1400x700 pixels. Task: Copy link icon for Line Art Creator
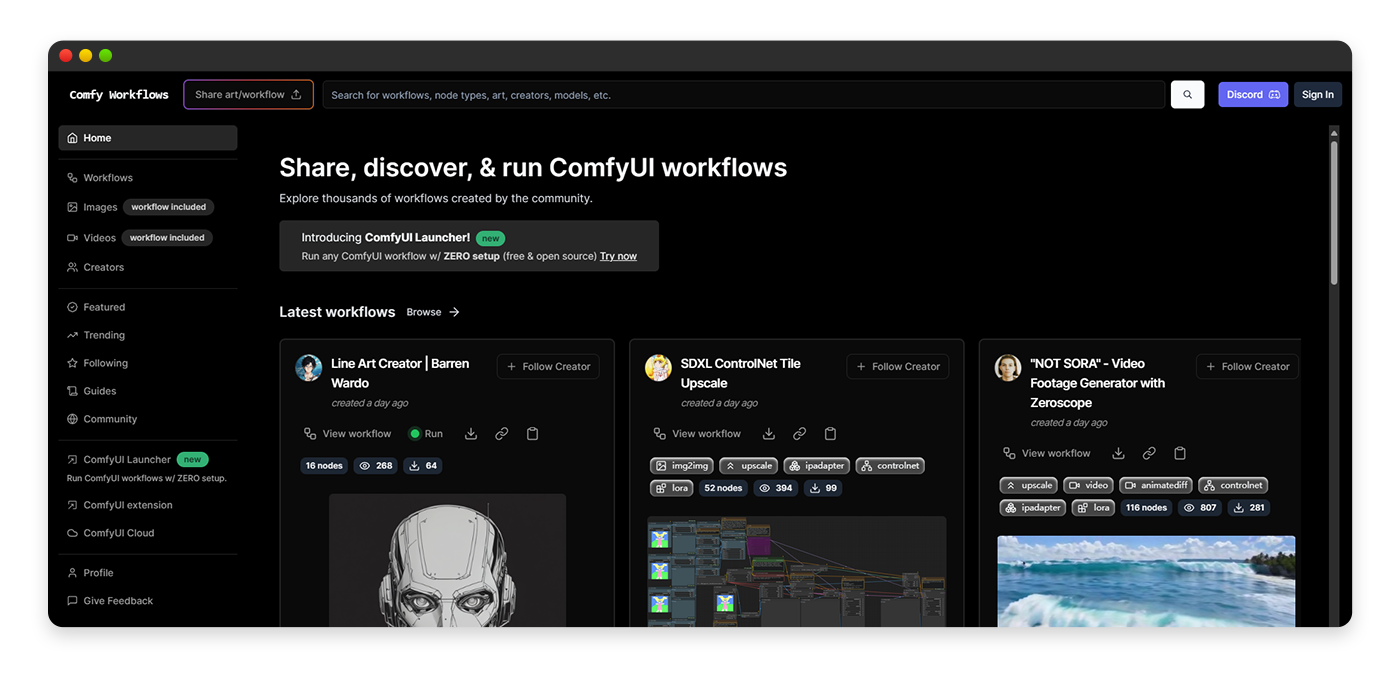click(x=502, y=434)
